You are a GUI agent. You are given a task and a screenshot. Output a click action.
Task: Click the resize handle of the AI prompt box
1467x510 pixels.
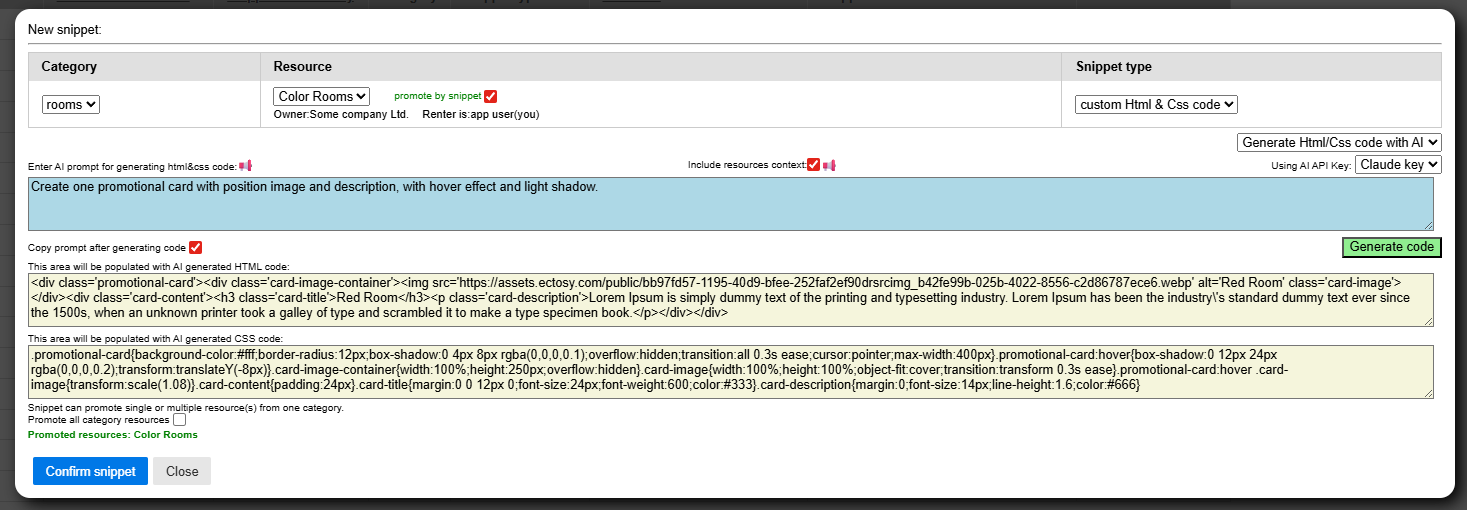coord(1428,226)
